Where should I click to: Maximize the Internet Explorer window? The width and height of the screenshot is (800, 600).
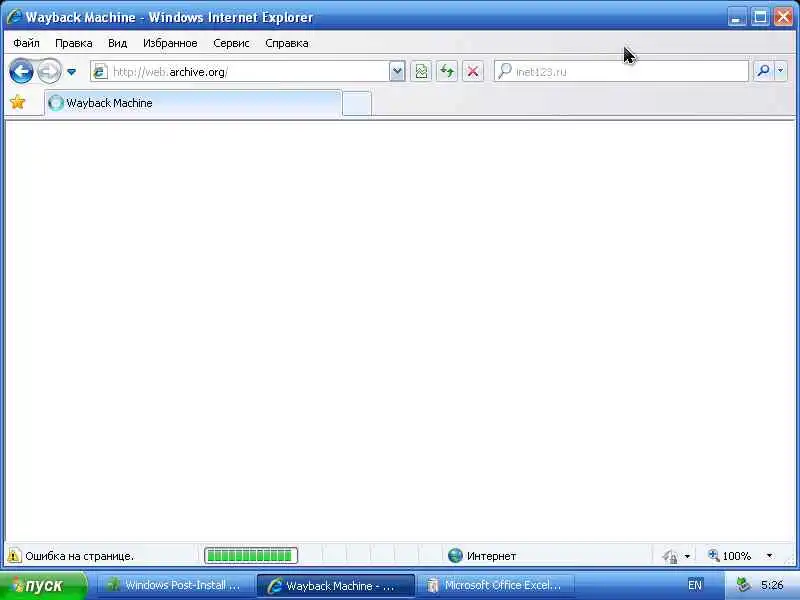760,17
